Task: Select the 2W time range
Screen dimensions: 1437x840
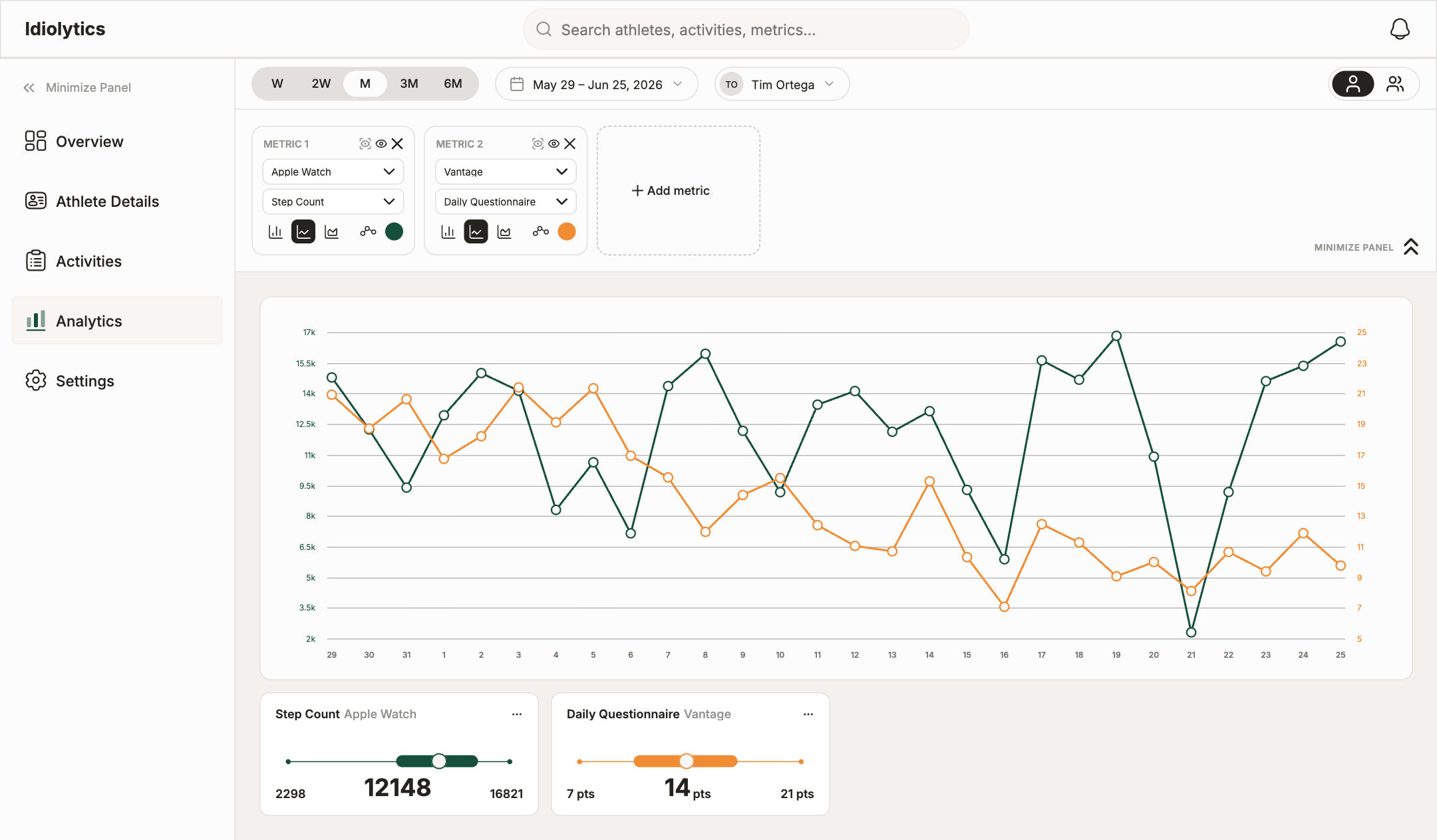Action: (321, 84)
